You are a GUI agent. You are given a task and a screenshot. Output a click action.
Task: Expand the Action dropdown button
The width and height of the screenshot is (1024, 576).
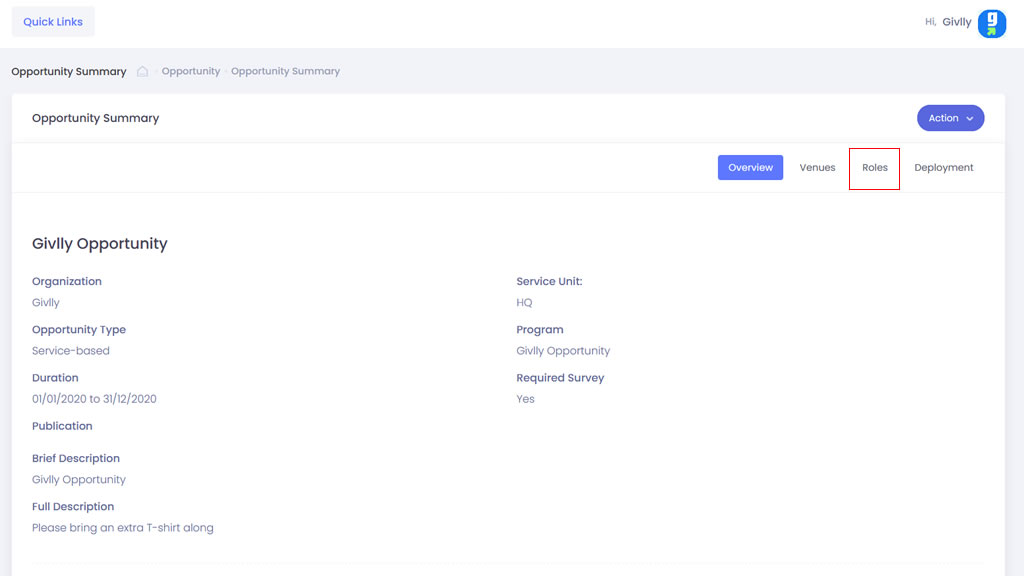(950, 118)
